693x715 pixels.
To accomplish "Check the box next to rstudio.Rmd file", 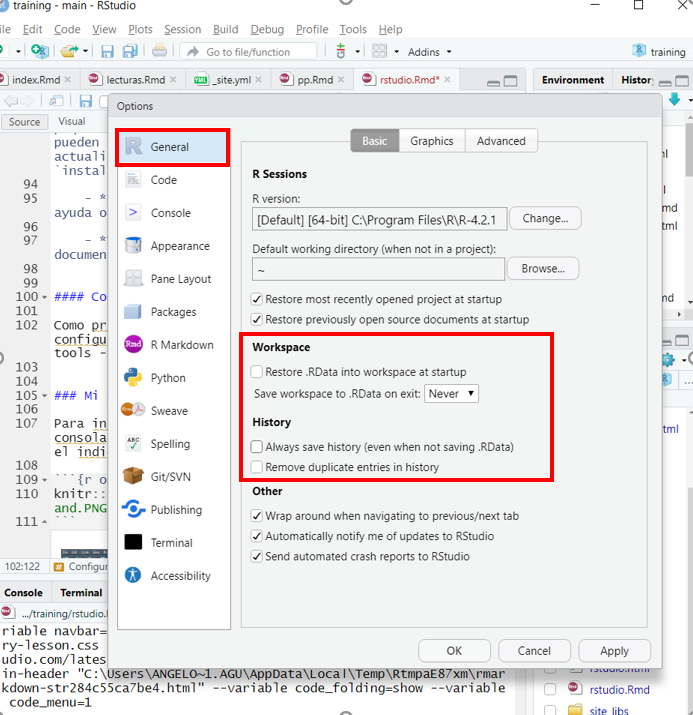I will (550, 689).
